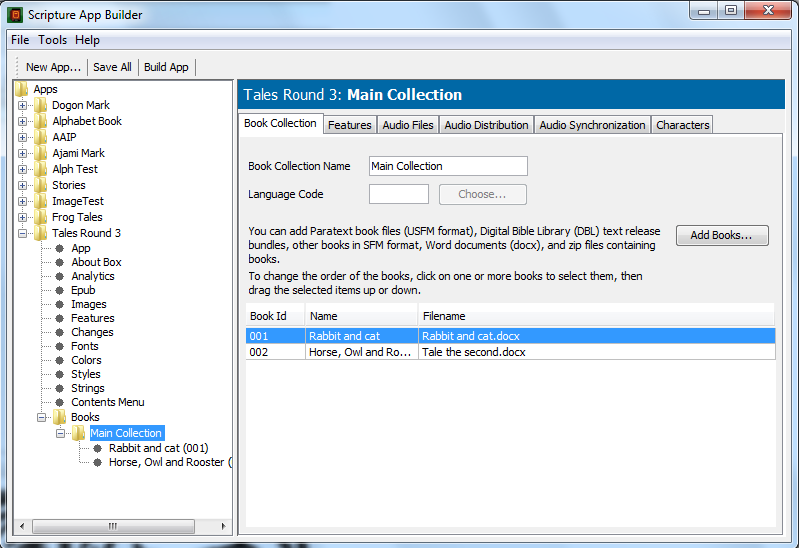Expand the AAIP app node
The image size is (799, 548).
coord(22,138)
